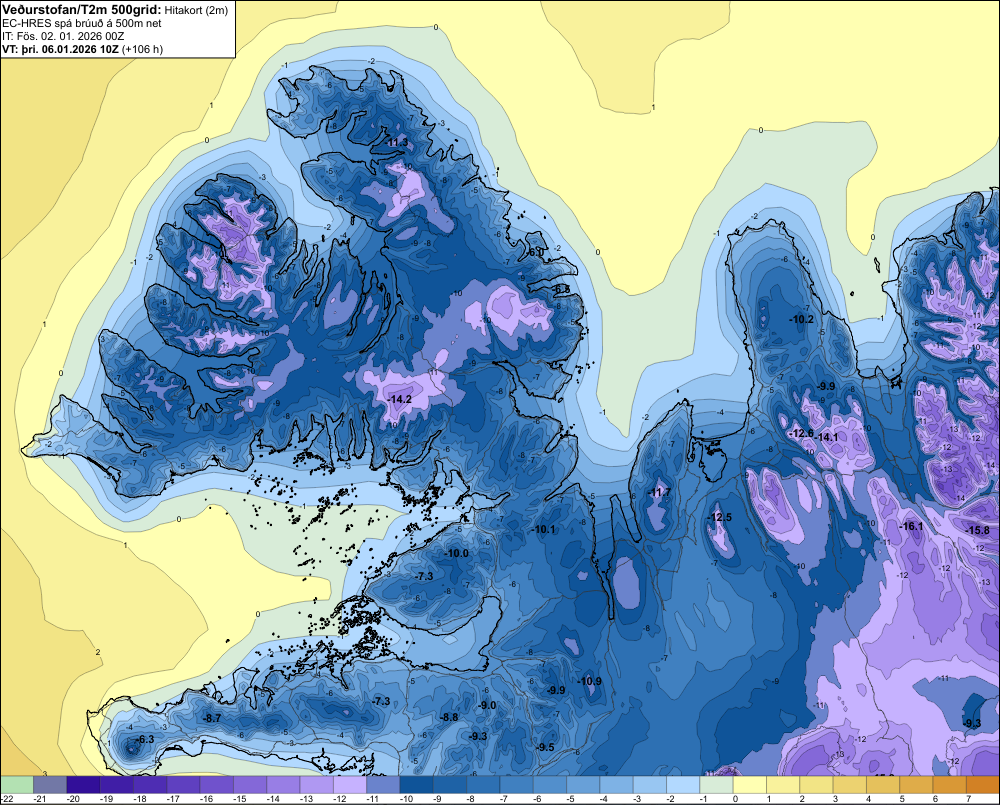Click the -12.6 temperature label
This screenshot has height=805, width=1000.
click(802, 434)
